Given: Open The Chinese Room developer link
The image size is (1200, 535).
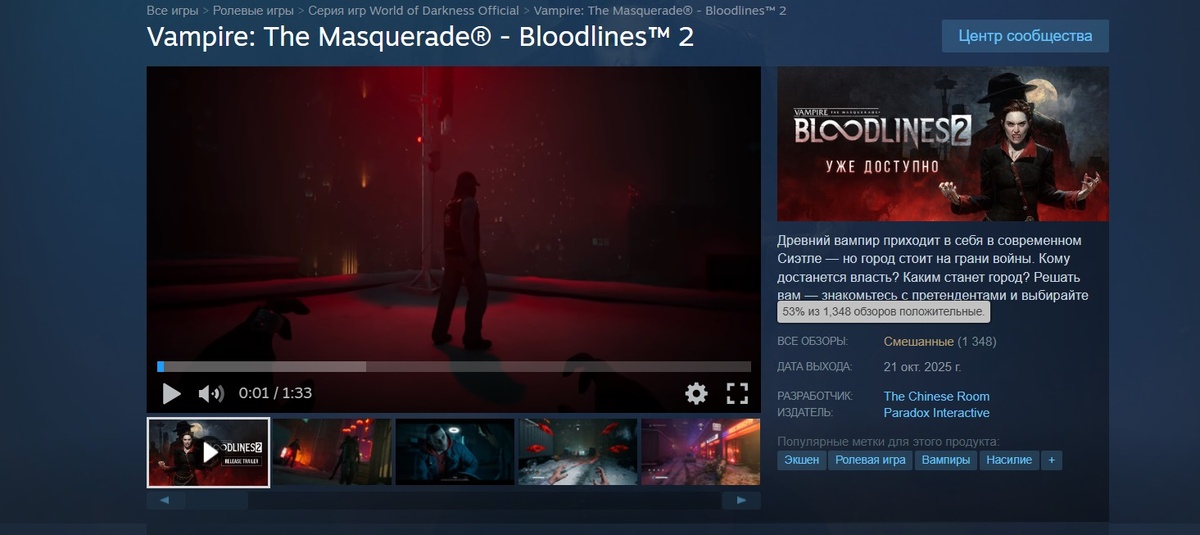Looking at the screenshot, I should point(937,396).
